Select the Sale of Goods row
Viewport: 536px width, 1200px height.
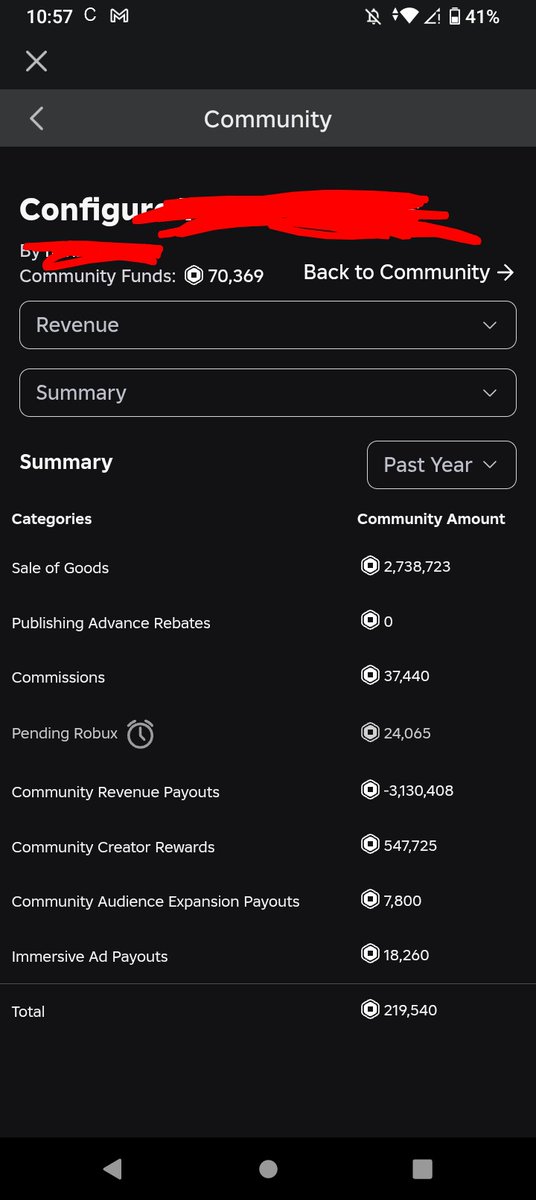tap(268, 567)
